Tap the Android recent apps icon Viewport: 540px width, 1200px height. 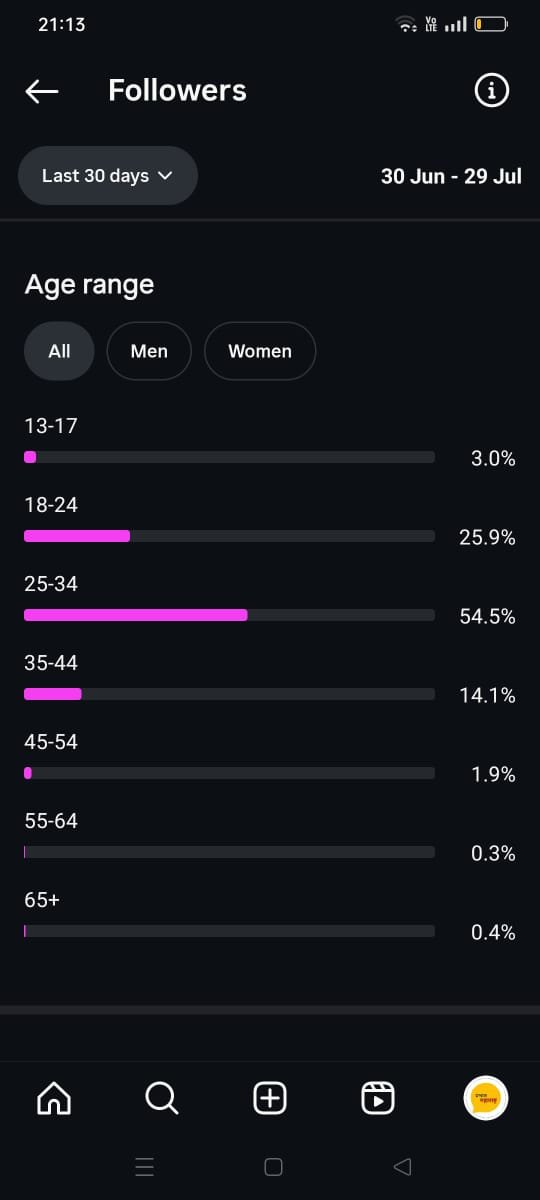pyautogui.click(x=144, y=1166)
